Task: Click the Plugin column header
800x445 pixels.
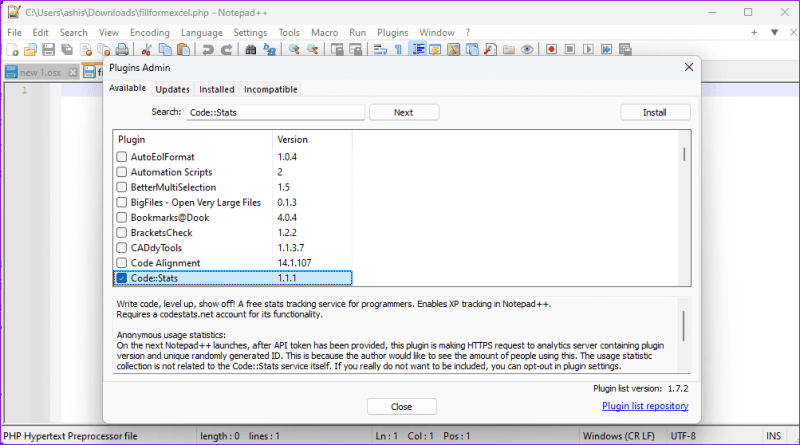Action: (193, 139)
